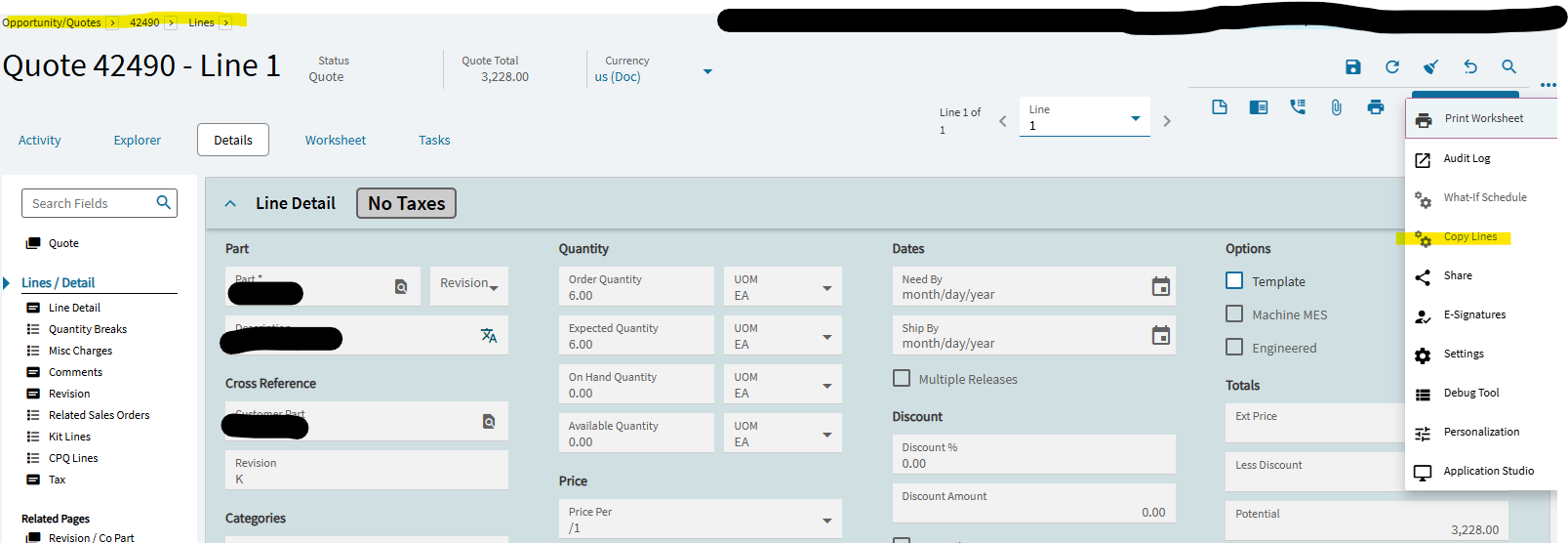The height and width of the screenshot is (543, 1568).
Task: Click the Refresh icon
Action: [1392, 67]
